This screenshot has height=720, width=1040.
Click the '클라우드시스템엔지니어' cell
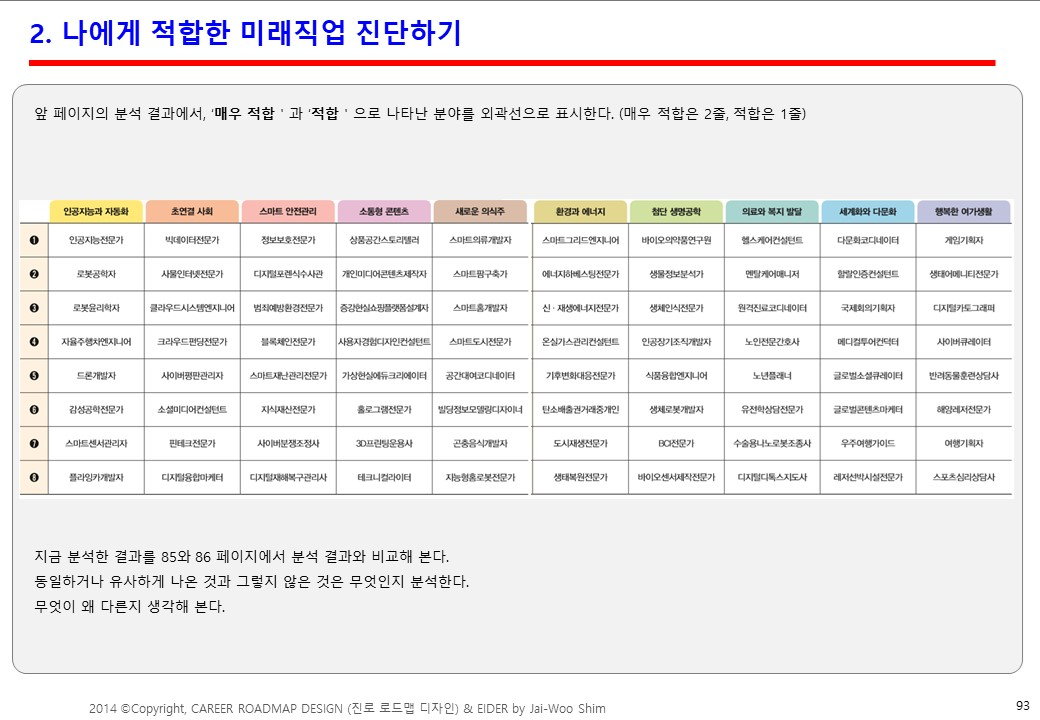pos(192,308)
